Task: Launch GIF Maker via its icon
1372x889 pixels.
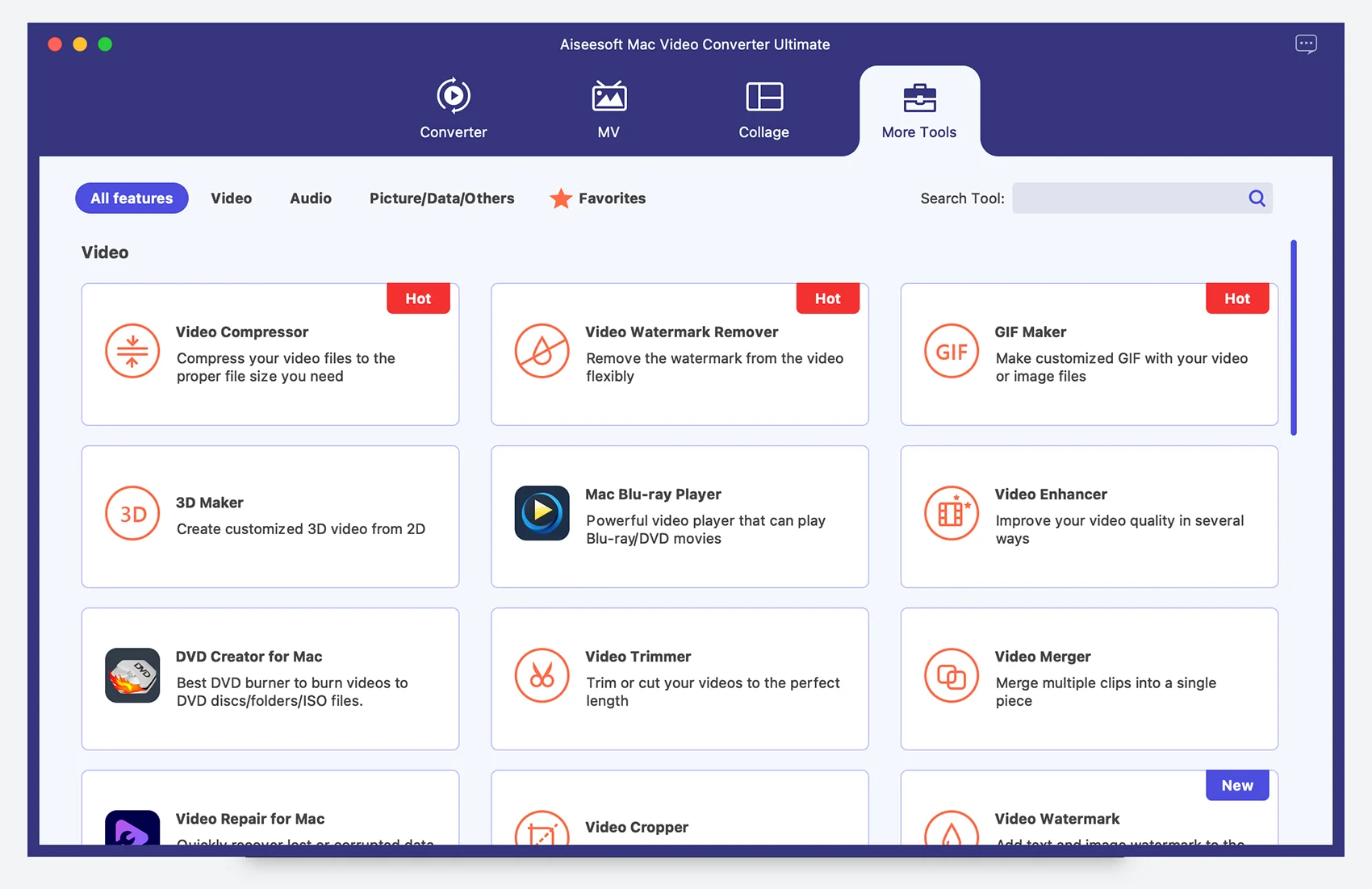Action: pos(951,352)
